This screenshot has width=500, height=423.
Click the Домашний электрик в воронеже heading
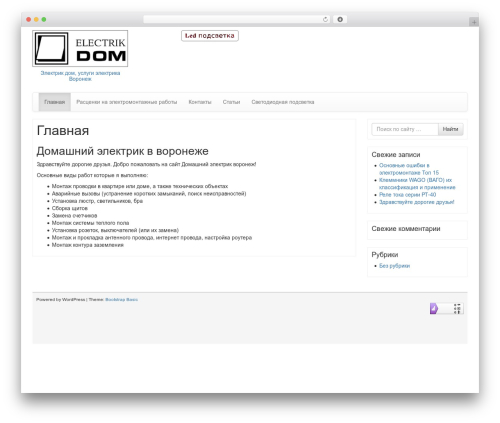(122, 151)
